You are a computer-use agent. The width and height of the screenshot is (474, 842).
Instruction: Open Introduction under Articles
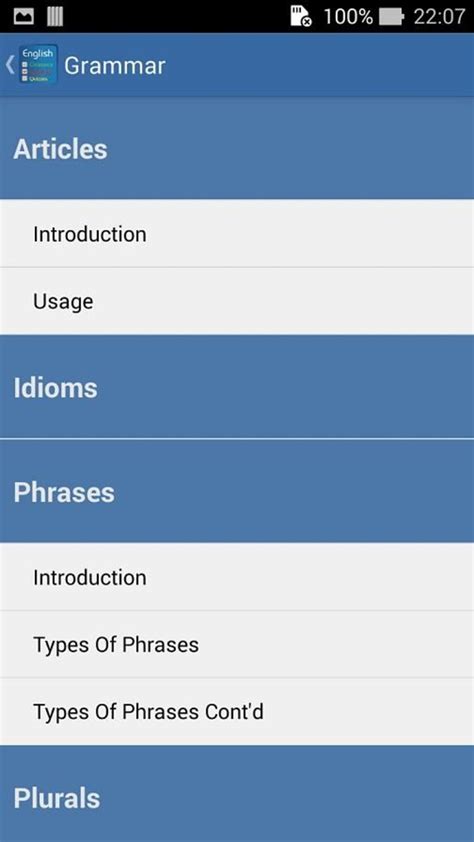tap(237, 234)
